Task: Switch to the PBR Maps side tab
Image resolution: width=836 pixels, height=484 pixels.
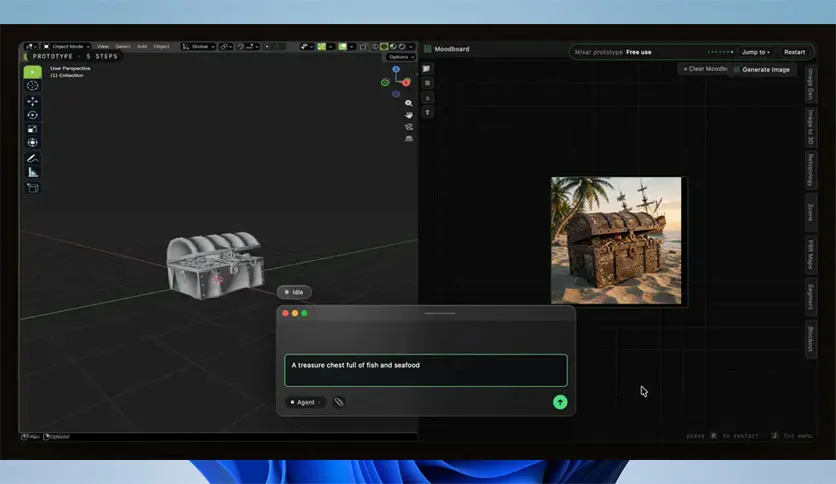Action: coord(810,255)
